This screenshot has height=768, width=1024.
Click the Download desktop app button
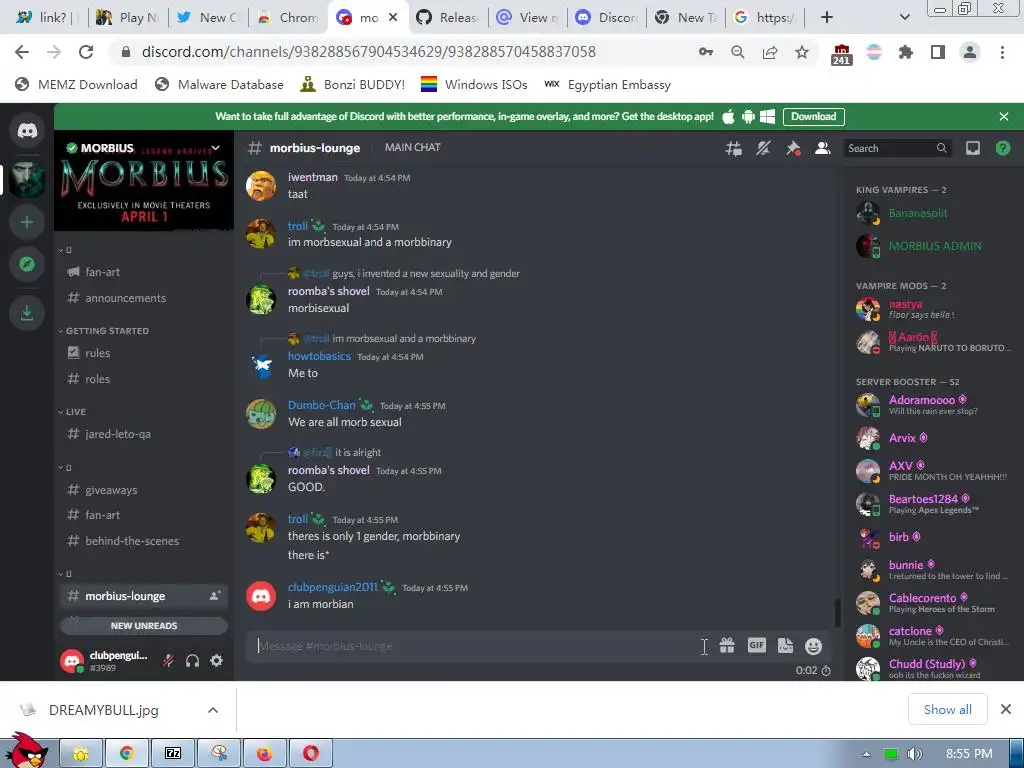pyautogui.click(x=813, y=116)
